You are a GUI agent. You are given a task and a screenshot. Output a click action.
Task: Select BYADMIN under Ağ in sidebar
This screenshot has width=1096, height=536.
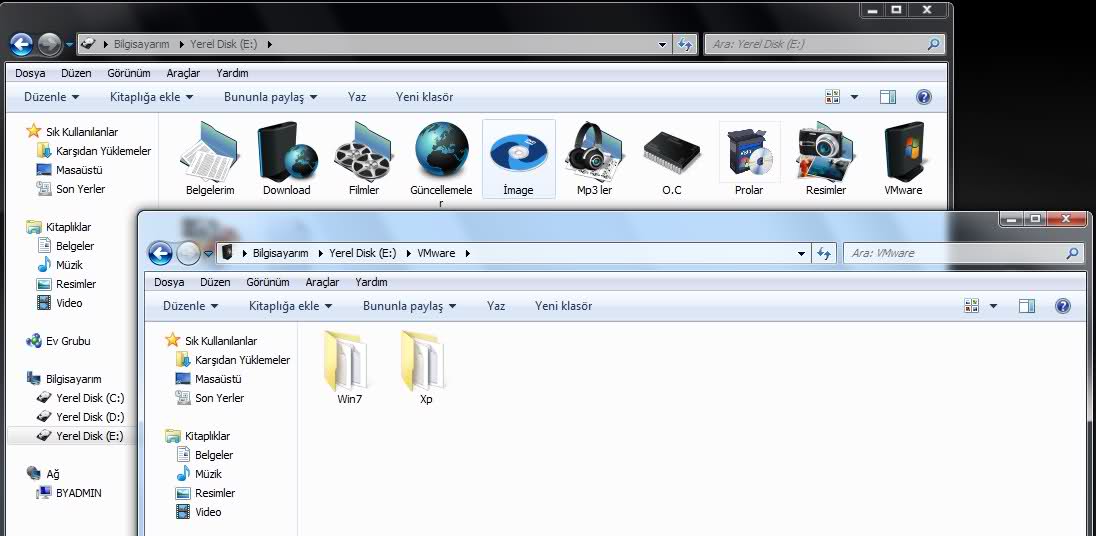tap(68, 493)
